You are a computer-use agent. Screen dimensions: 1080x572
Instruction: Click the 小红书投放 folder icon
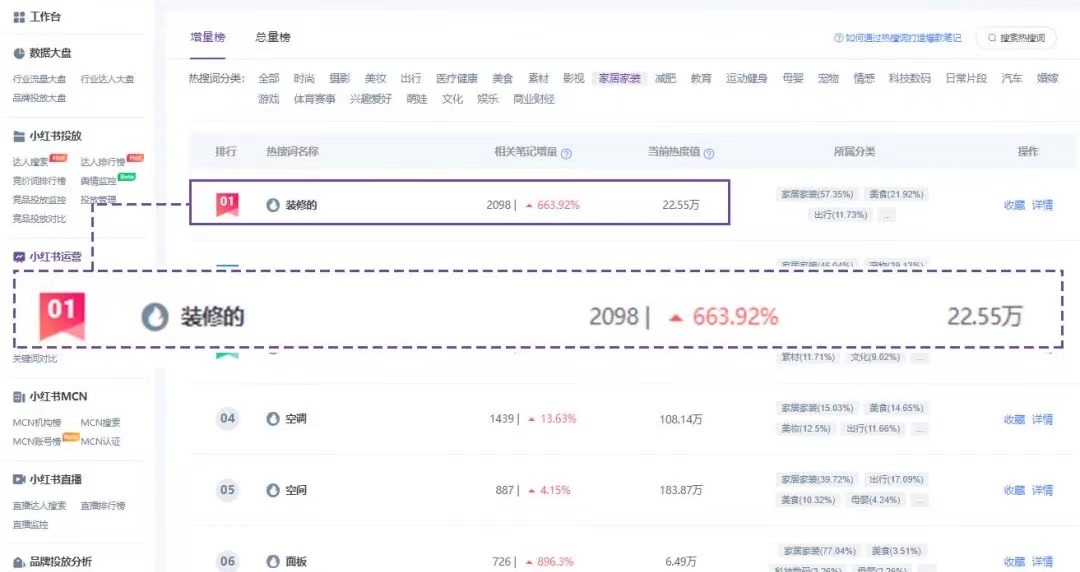[19, 136]
